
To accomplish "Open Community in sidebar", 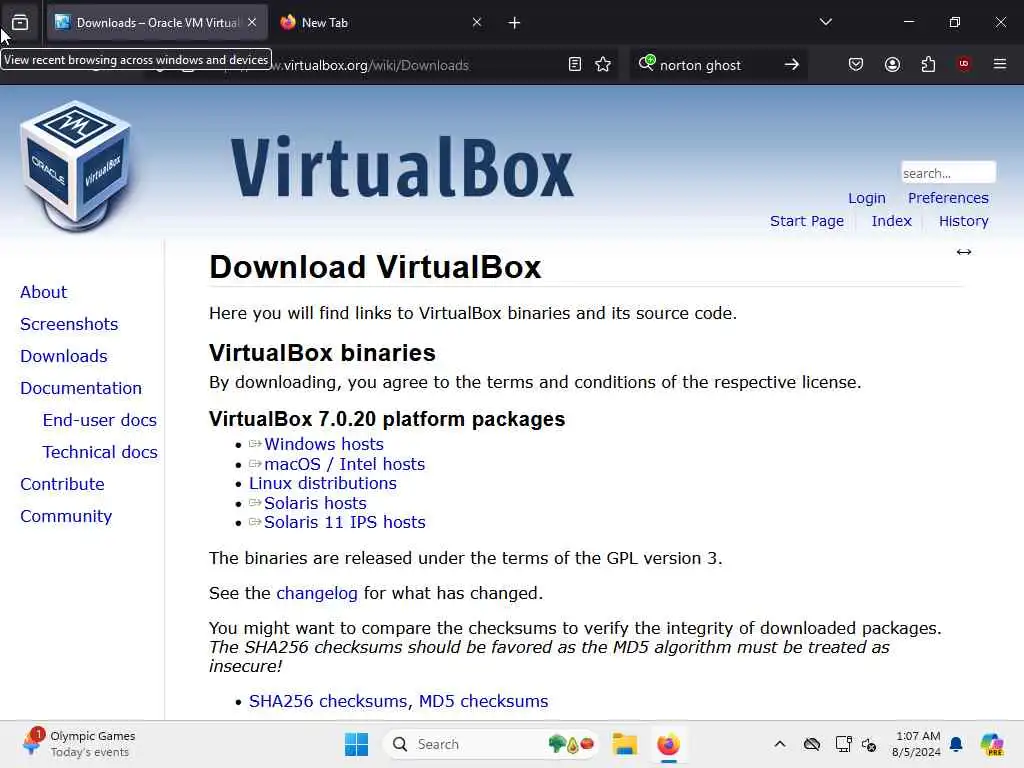I will tap(66, 516).
